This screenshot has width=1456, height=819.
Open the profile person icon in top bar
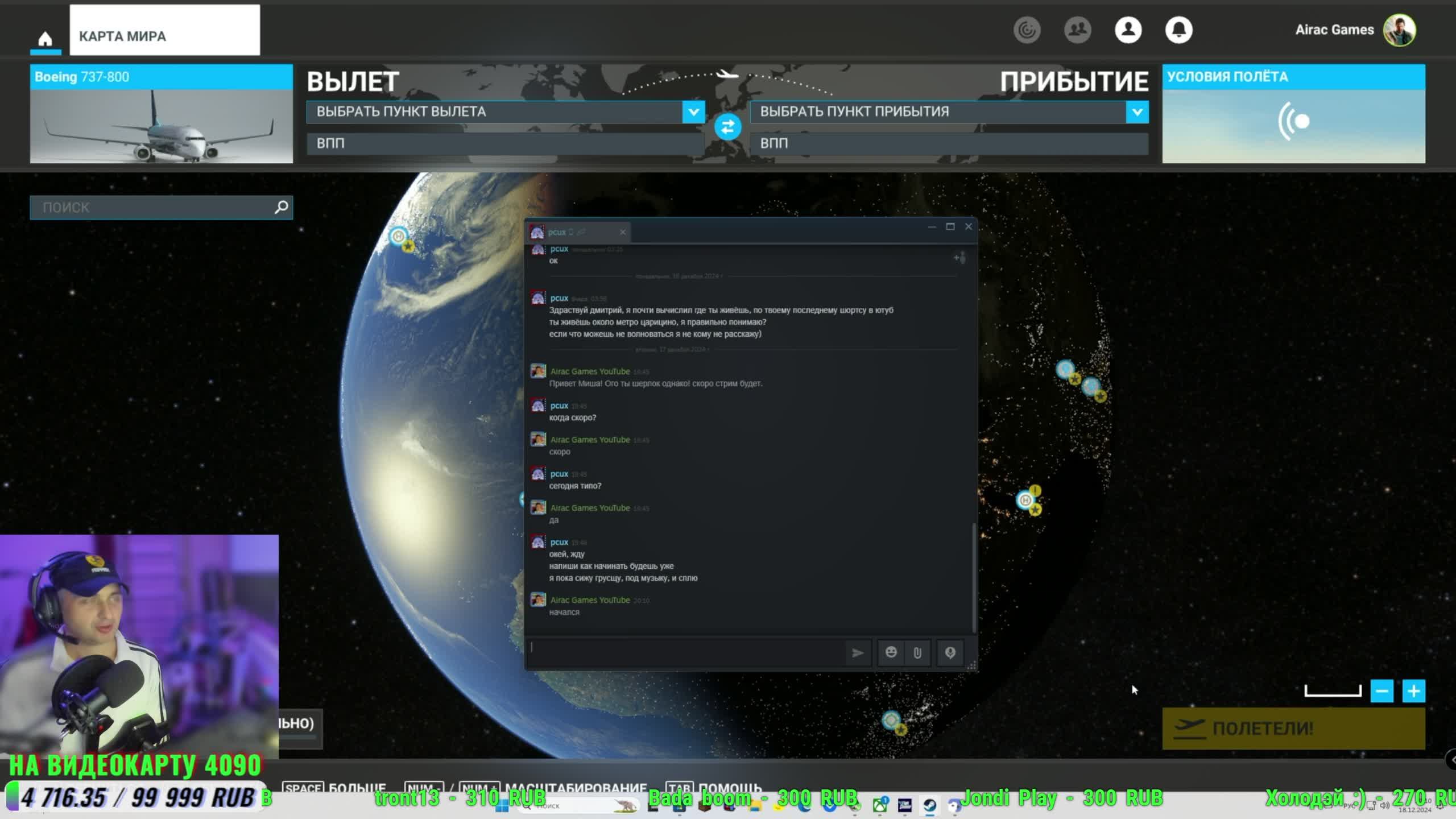(x=1128, y=30)
